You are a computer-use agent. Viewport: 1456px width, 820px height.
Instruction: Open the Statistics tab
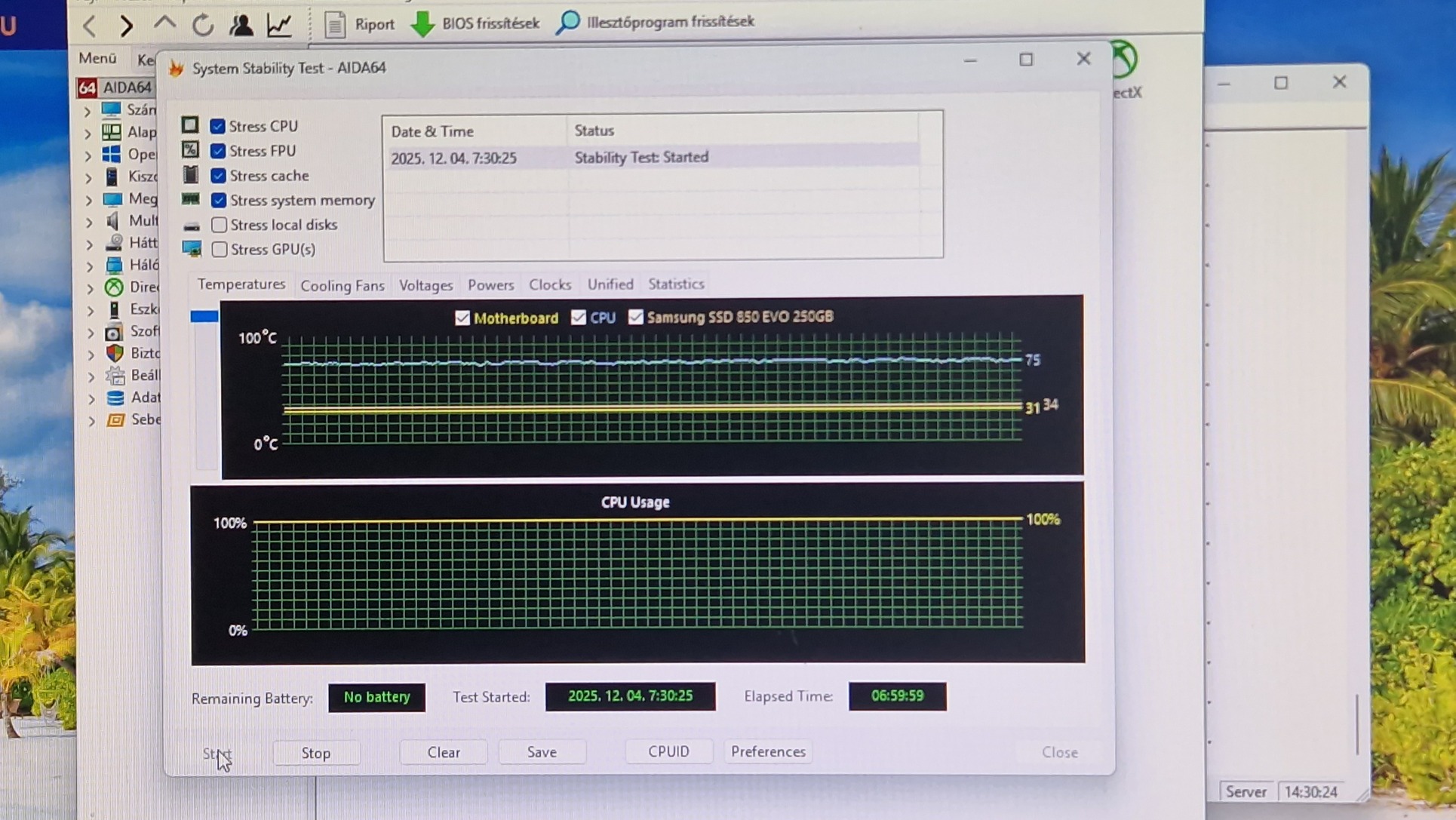point(675,284)
